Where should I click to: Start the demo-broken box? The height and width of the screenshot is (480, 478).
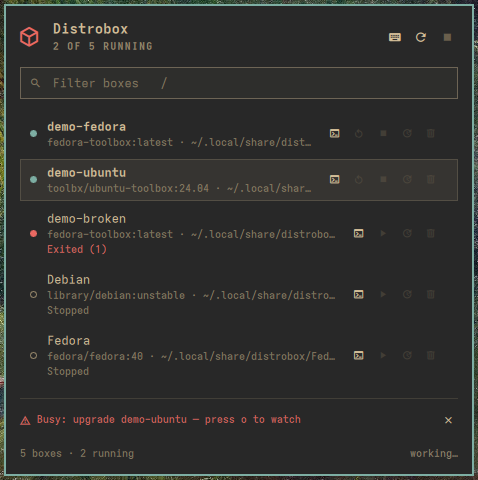[383, 233]
